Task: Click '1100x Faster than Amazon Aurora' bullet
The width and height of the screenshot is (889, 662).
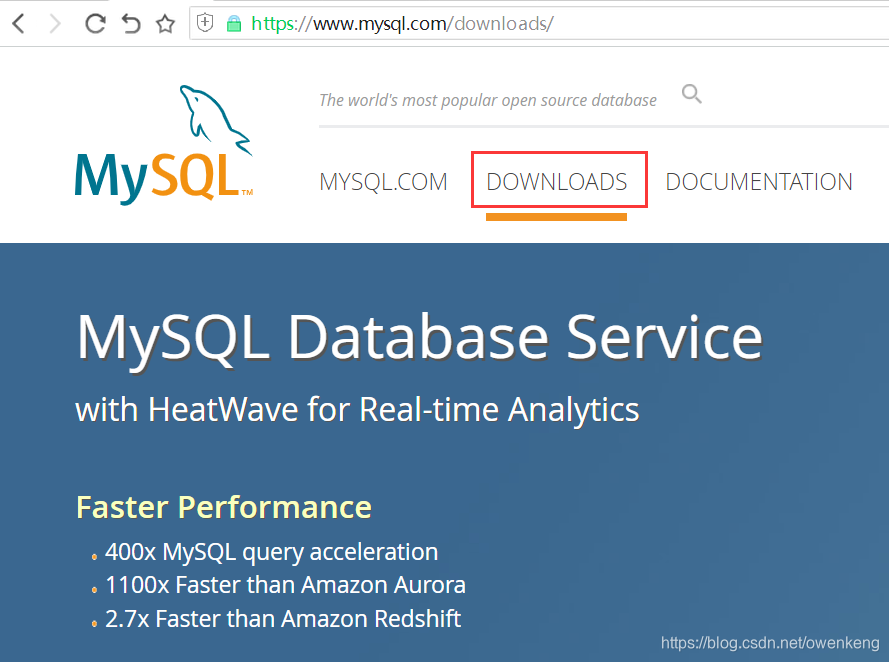Action: 285,585
